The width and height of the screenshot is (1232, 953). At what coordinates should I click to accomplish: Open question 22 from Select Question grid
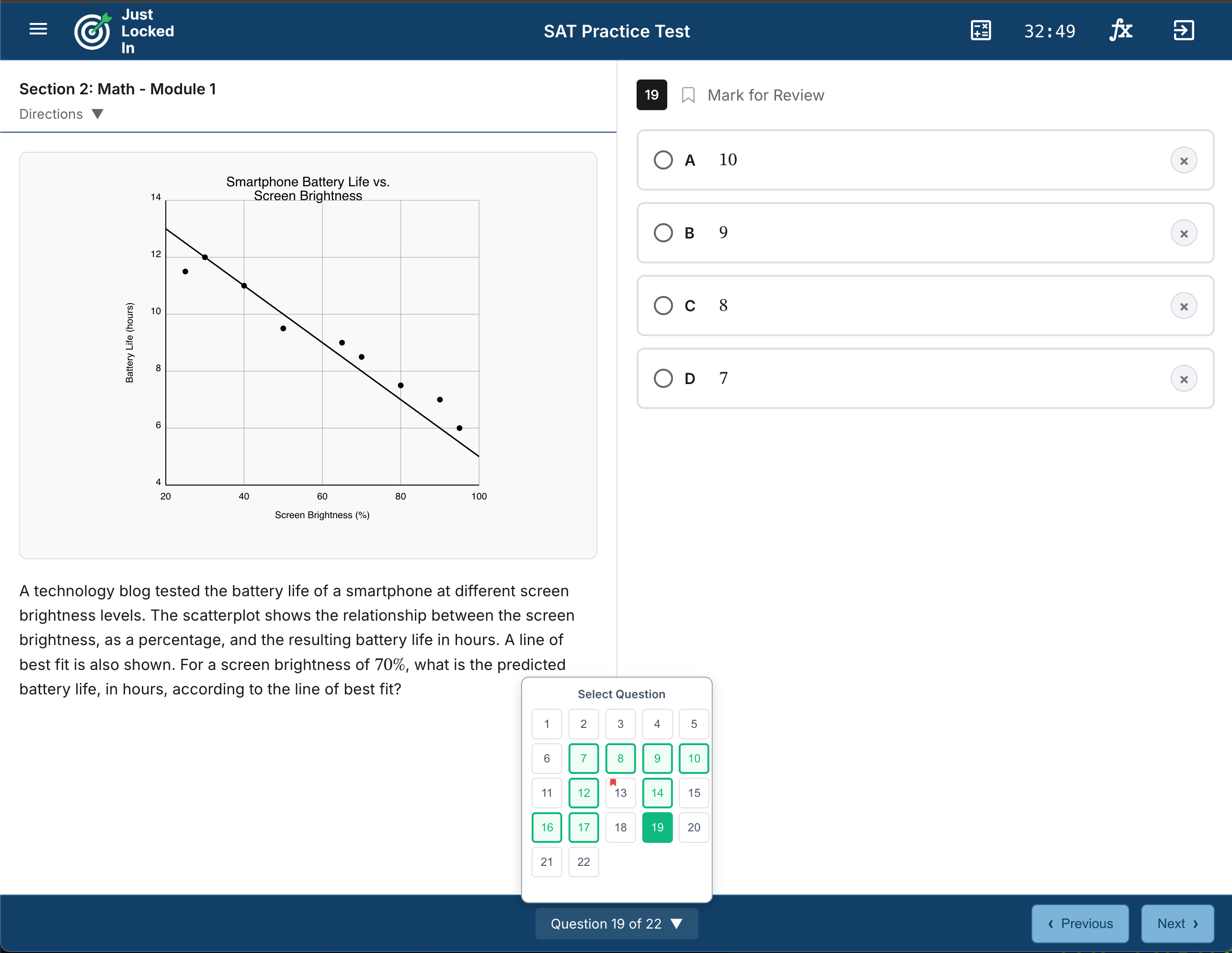click(583, 862)
